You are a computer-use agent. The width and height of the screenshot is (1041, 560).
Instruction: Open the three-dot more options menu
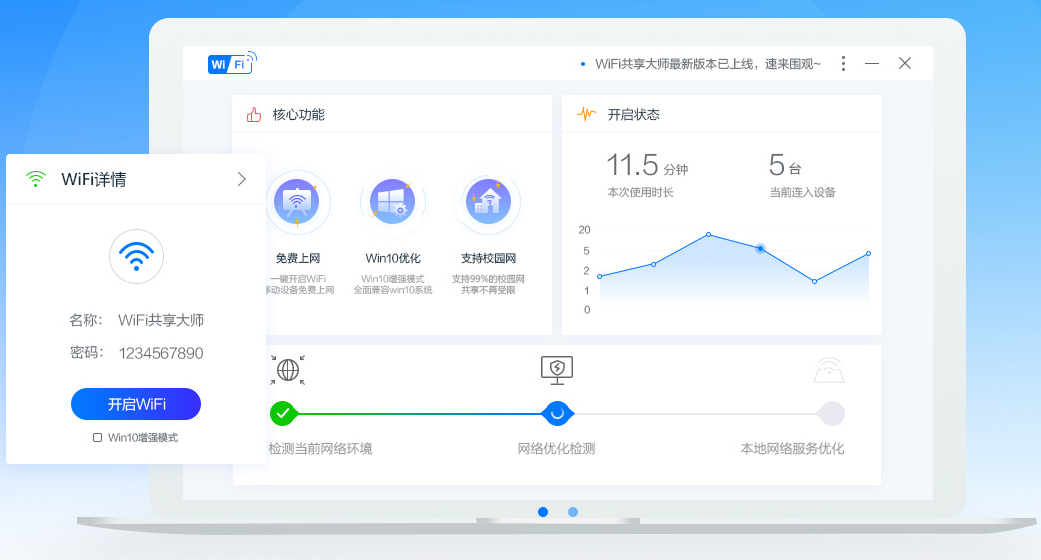pos(843,64)
